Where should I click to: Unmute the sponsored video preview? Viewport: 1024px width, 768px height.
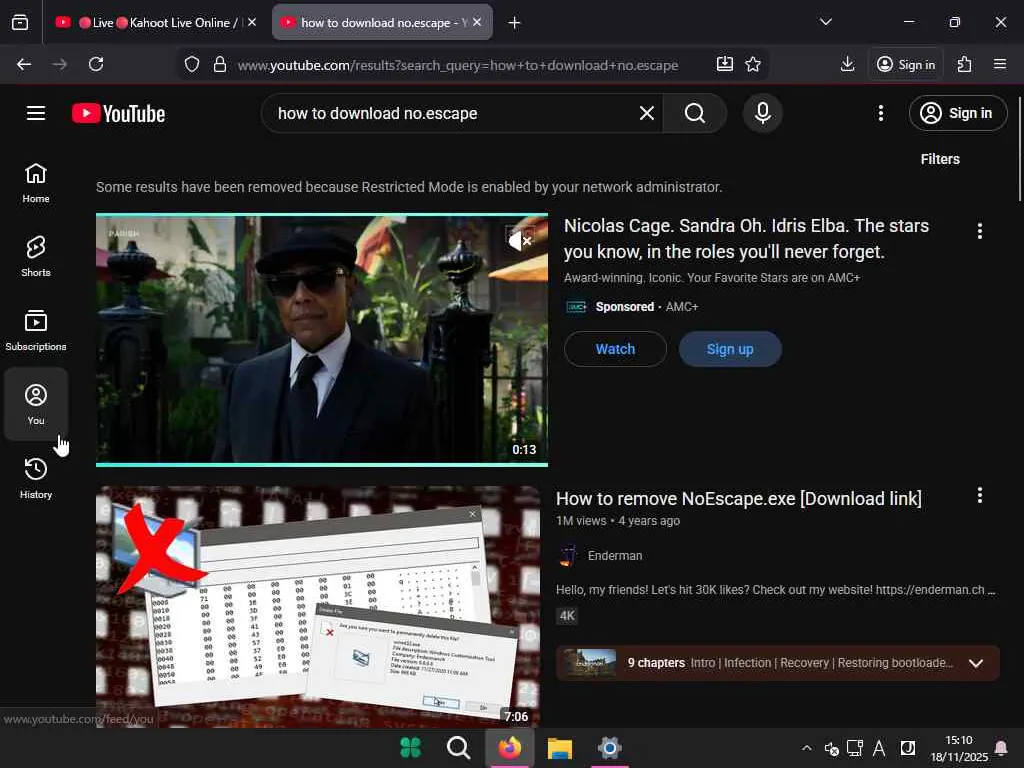coord(520,241)
